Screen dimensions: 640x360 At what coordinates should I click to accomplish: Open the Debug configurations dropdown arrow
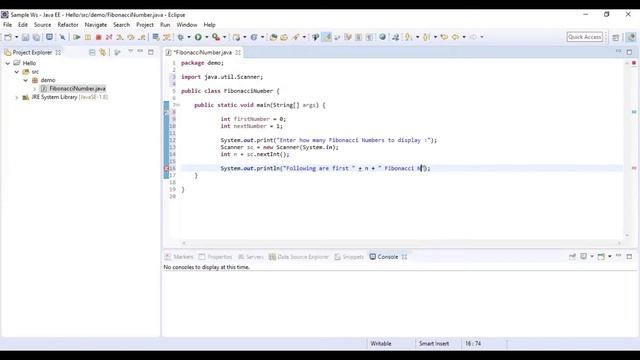coord(189,37)
